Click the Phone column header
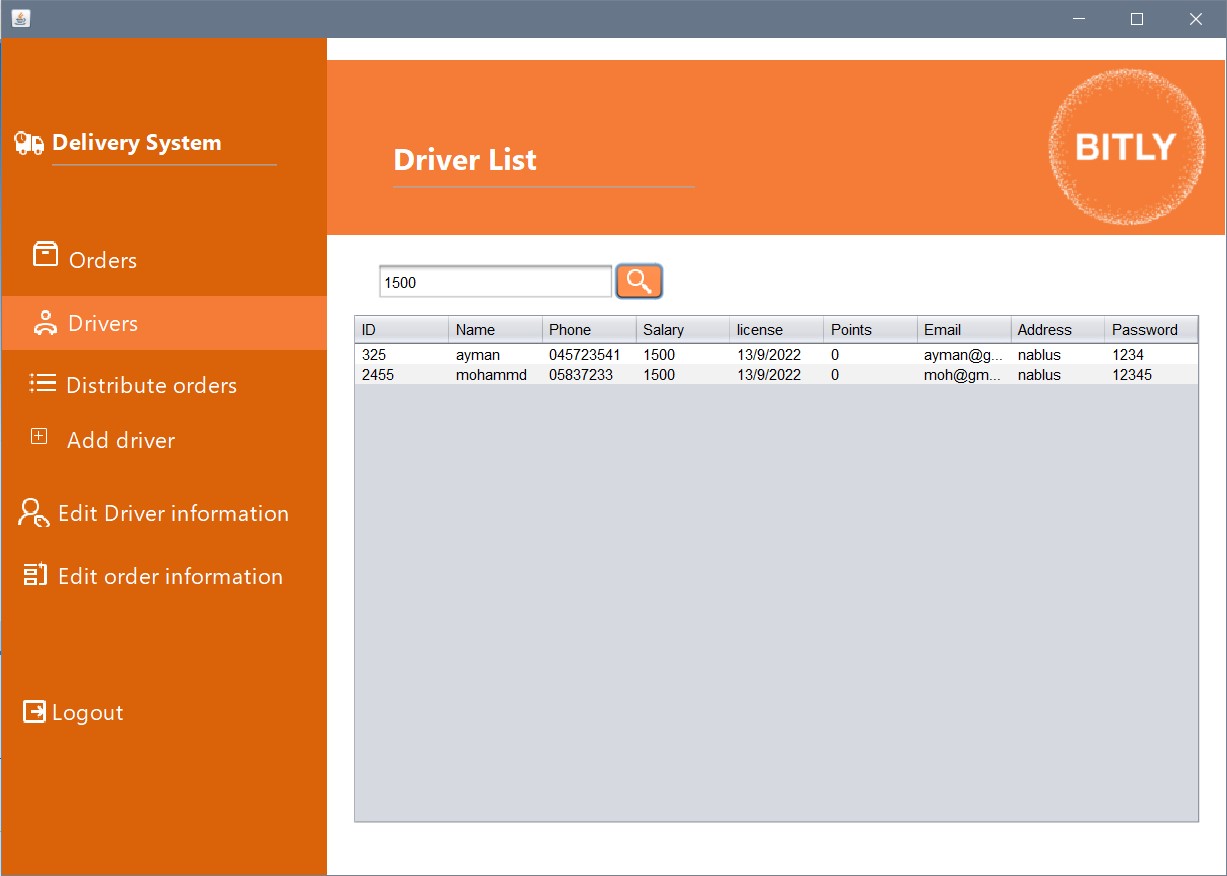Image resolution: width=1227 pixels, height=876 pixels. (590, 330)
